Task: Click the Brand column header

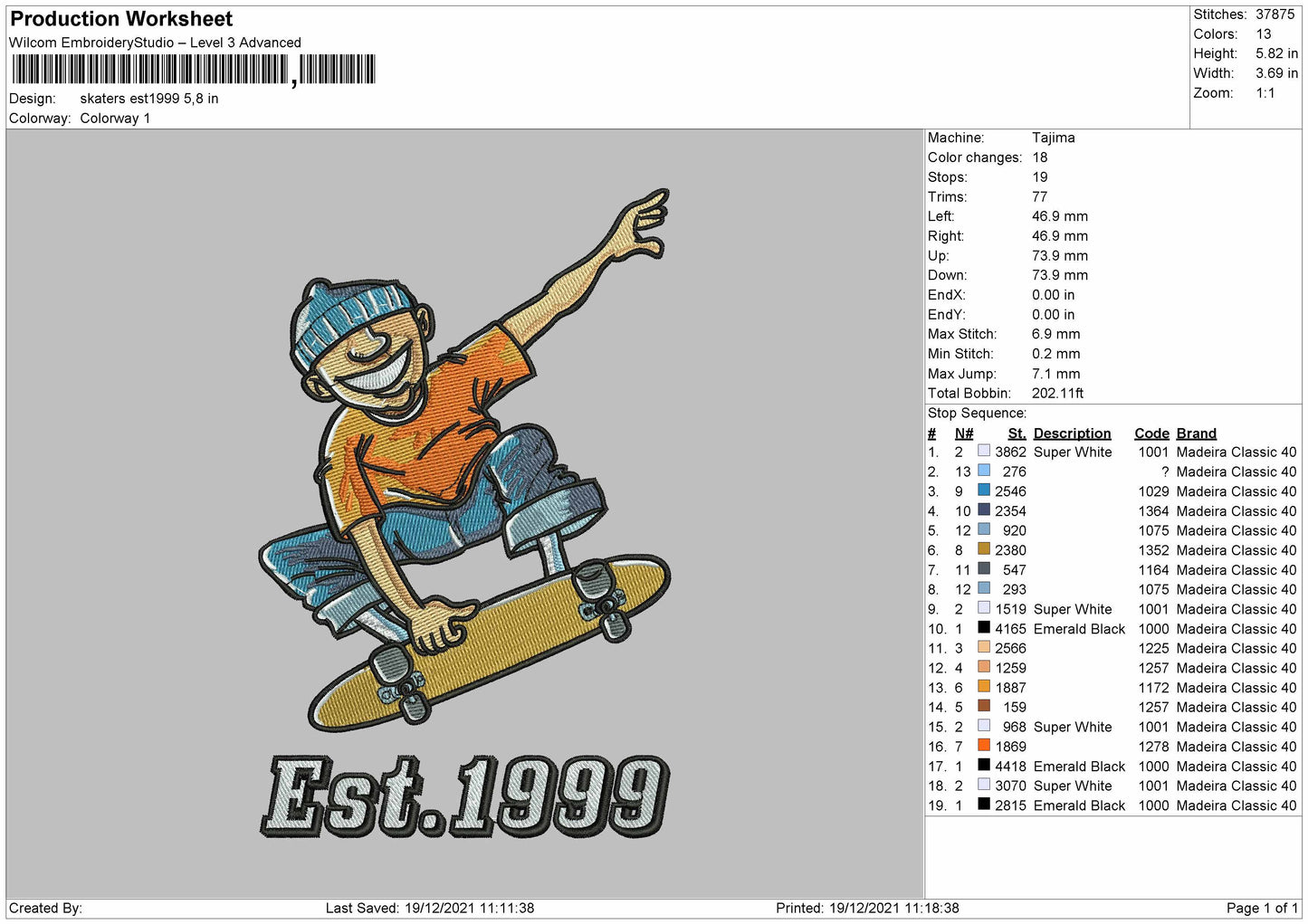Action: (1196, 433)
